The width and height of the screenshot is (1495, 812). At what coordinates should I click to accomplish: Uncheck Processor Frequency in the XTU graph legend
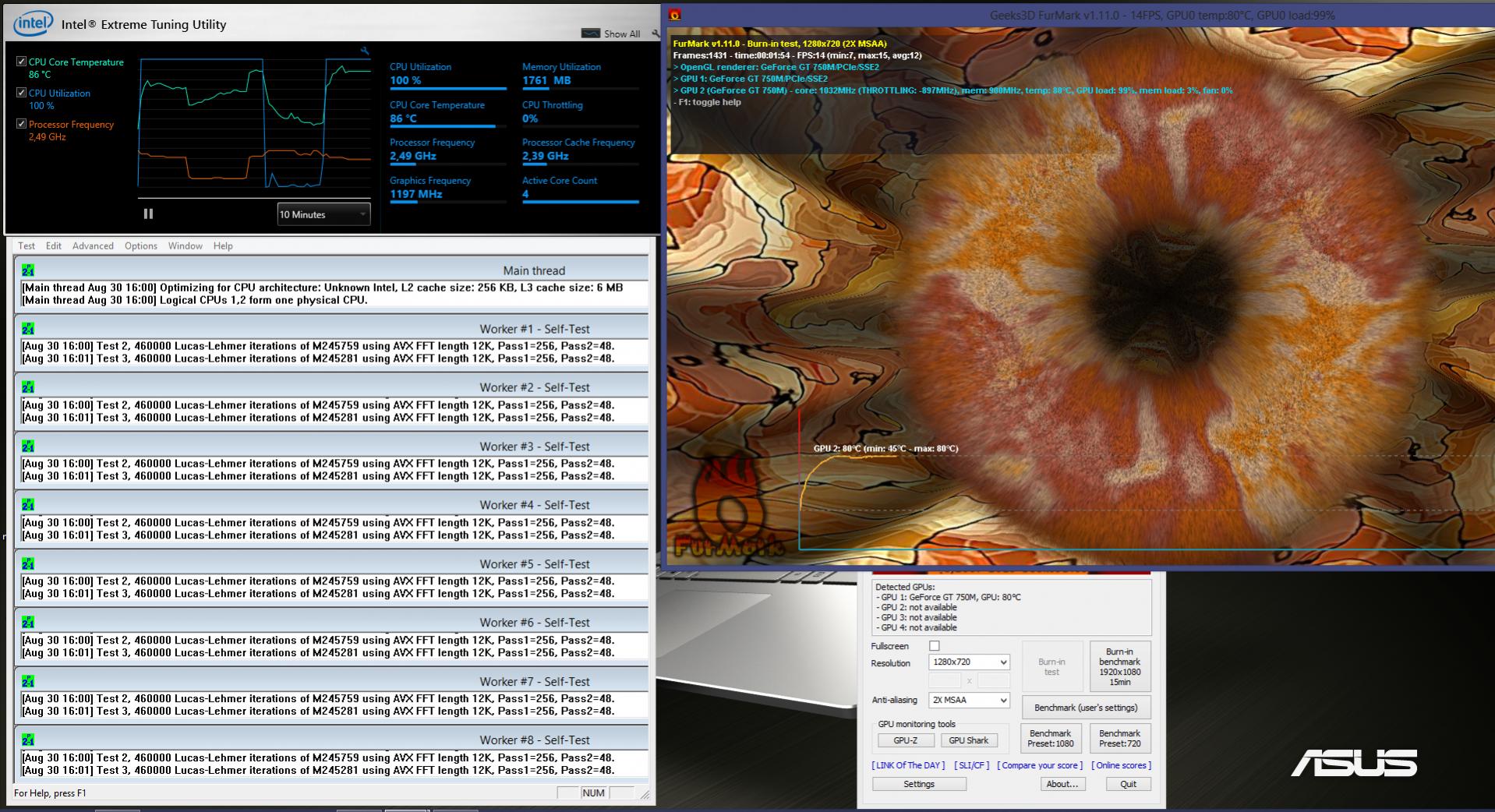click(21, 124)
